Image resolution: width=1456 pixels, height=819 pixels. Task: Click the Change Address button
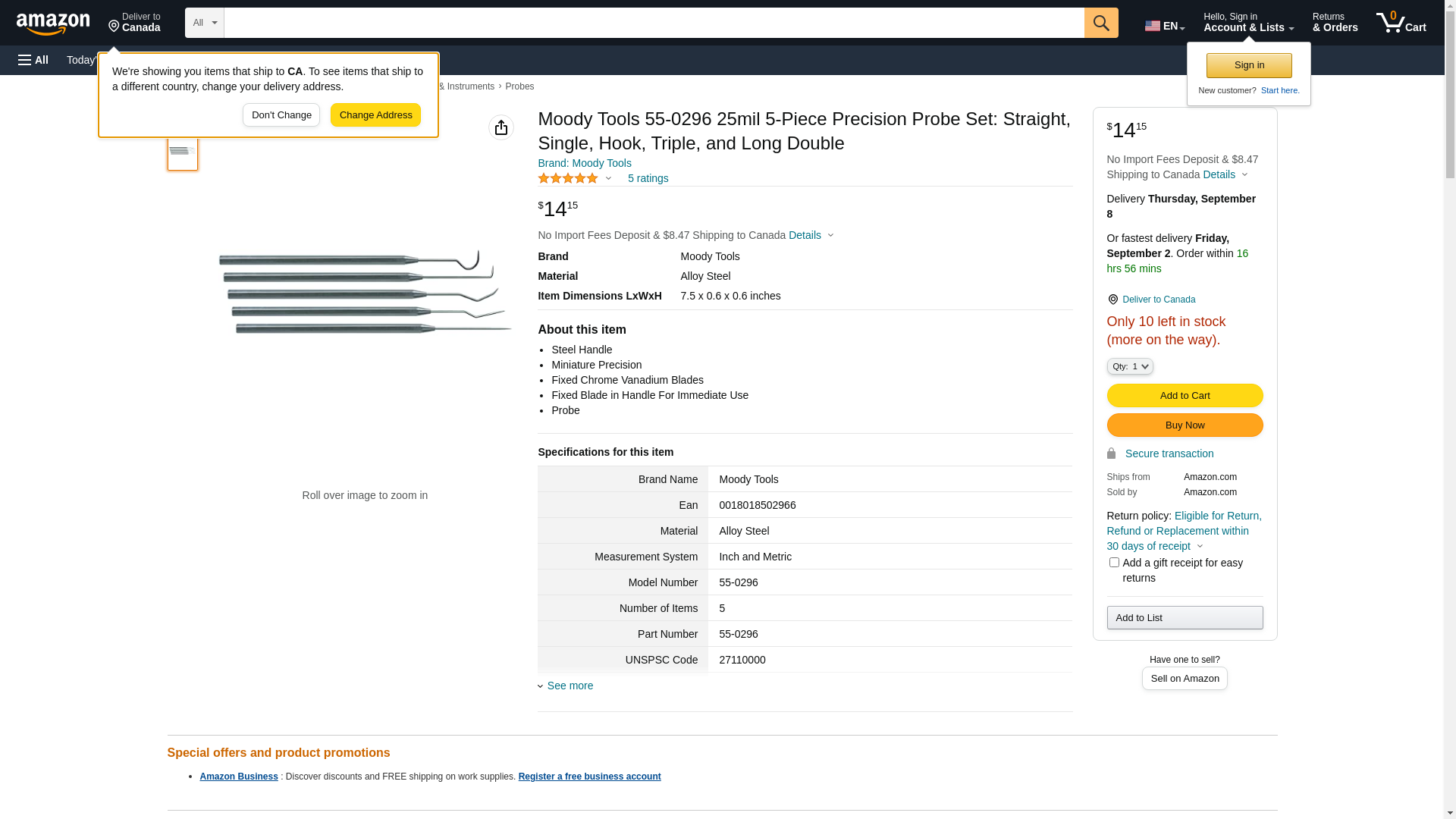point(375,115)
